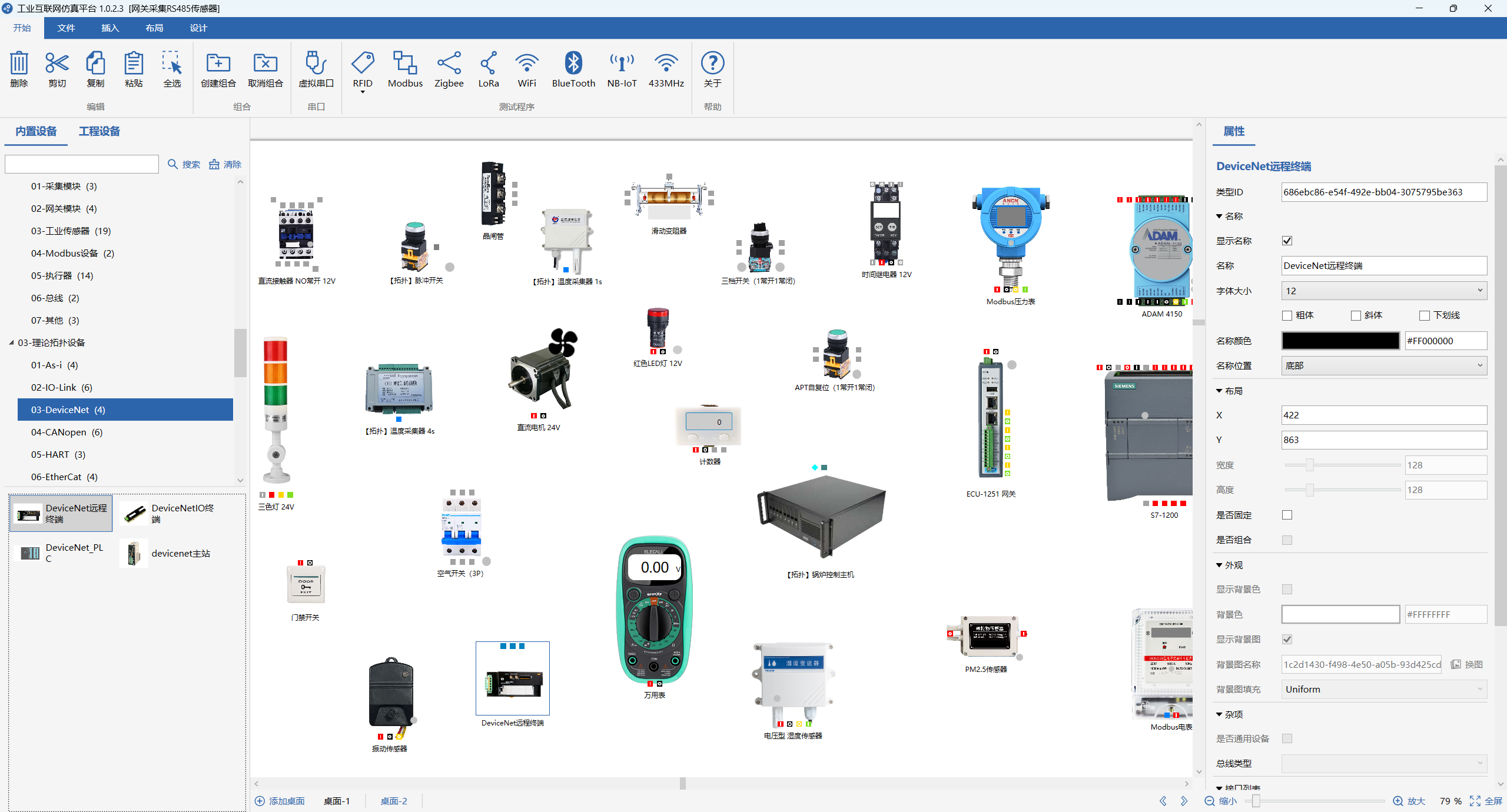1507x812 pixels.
Task: Check the 是否固定 checkbox
Action: 1287,515
